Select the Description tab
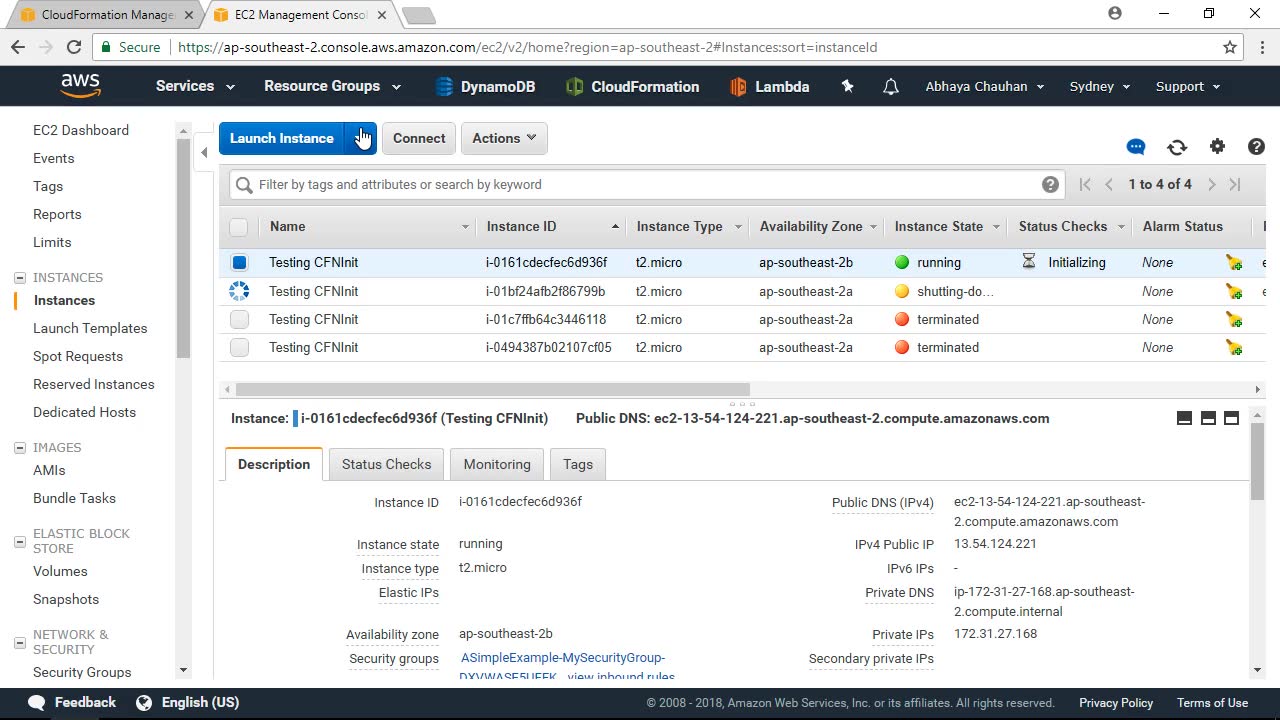Image resolution: width=1280 pixels, height=720 pixels. (x=274, y=464)
